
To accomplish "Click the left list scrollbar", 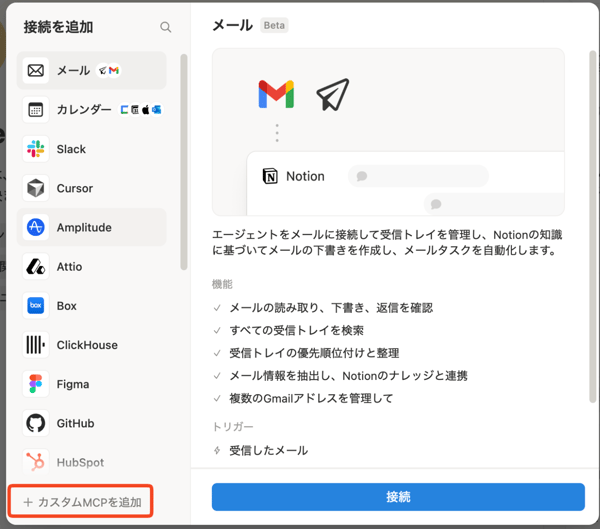I will 184,162.
